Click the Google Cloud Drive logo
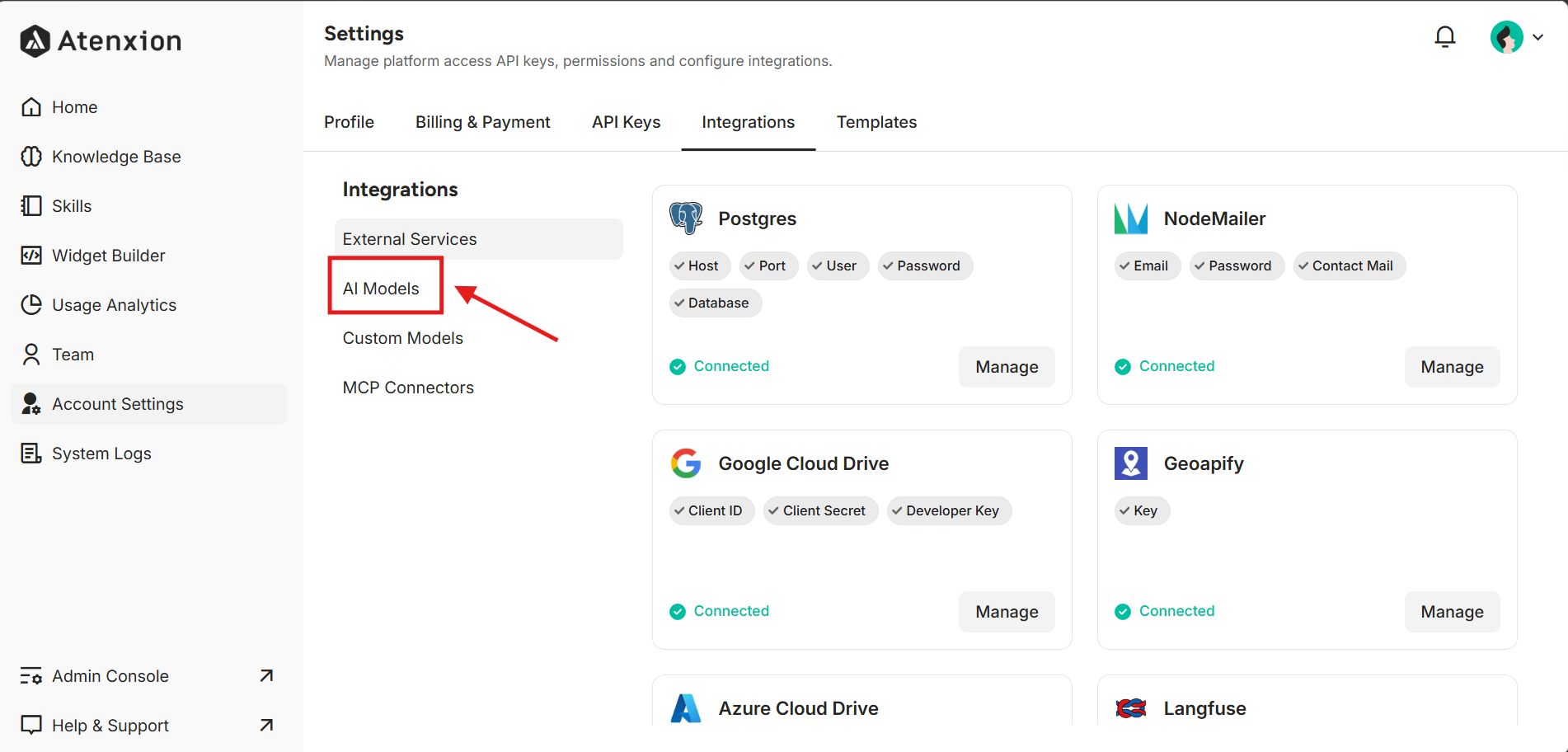Screen dimensions: 1568x752 pos(686,463)
